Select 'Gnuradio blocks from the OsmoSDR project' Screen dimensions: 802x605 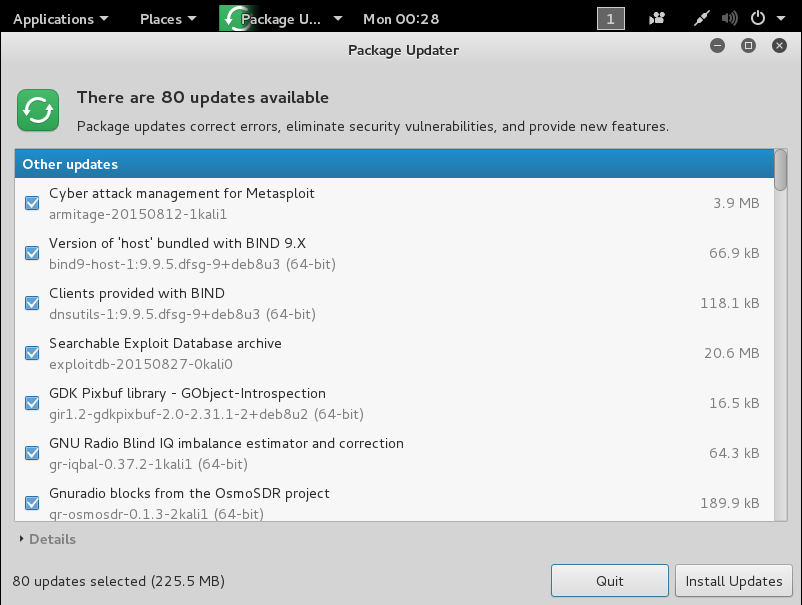[394, 501]
